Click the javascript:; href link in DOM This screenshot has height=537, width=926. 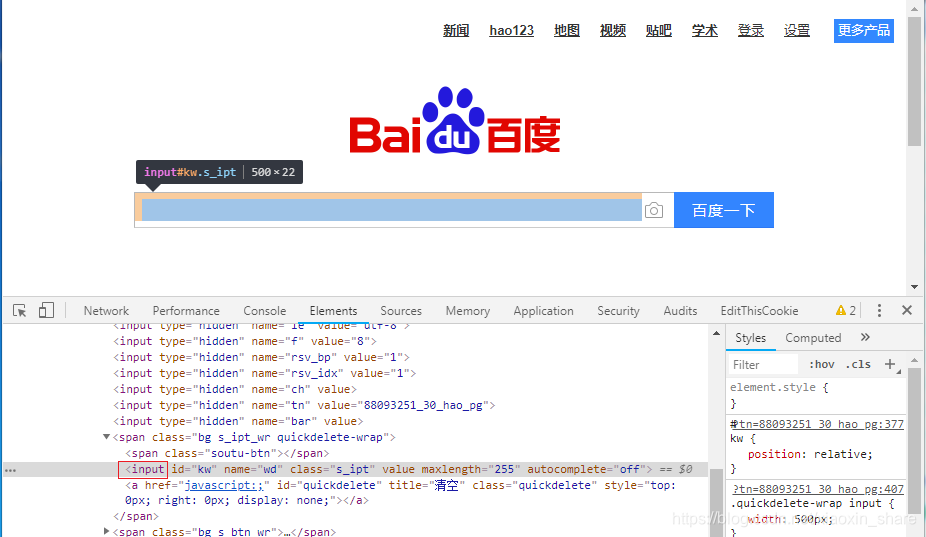click(x=224, y=486)
